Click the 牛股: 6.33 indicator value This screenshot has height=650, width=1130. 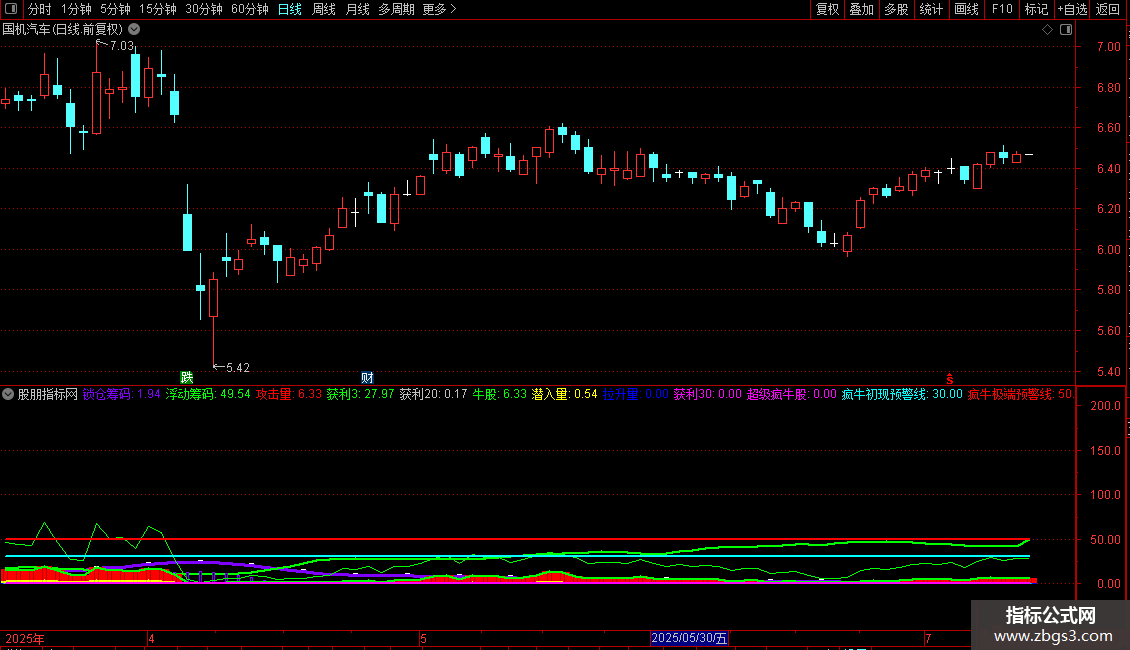499,394
